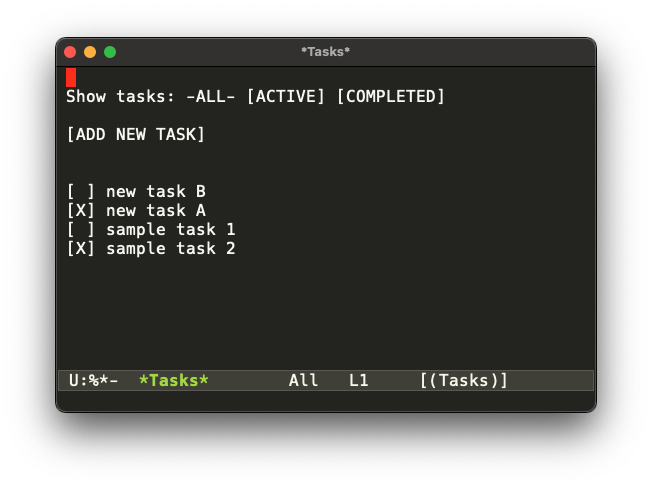
Task: Click the L1 line number indicator
Action: pyautogui.click(x=359, y=381)
